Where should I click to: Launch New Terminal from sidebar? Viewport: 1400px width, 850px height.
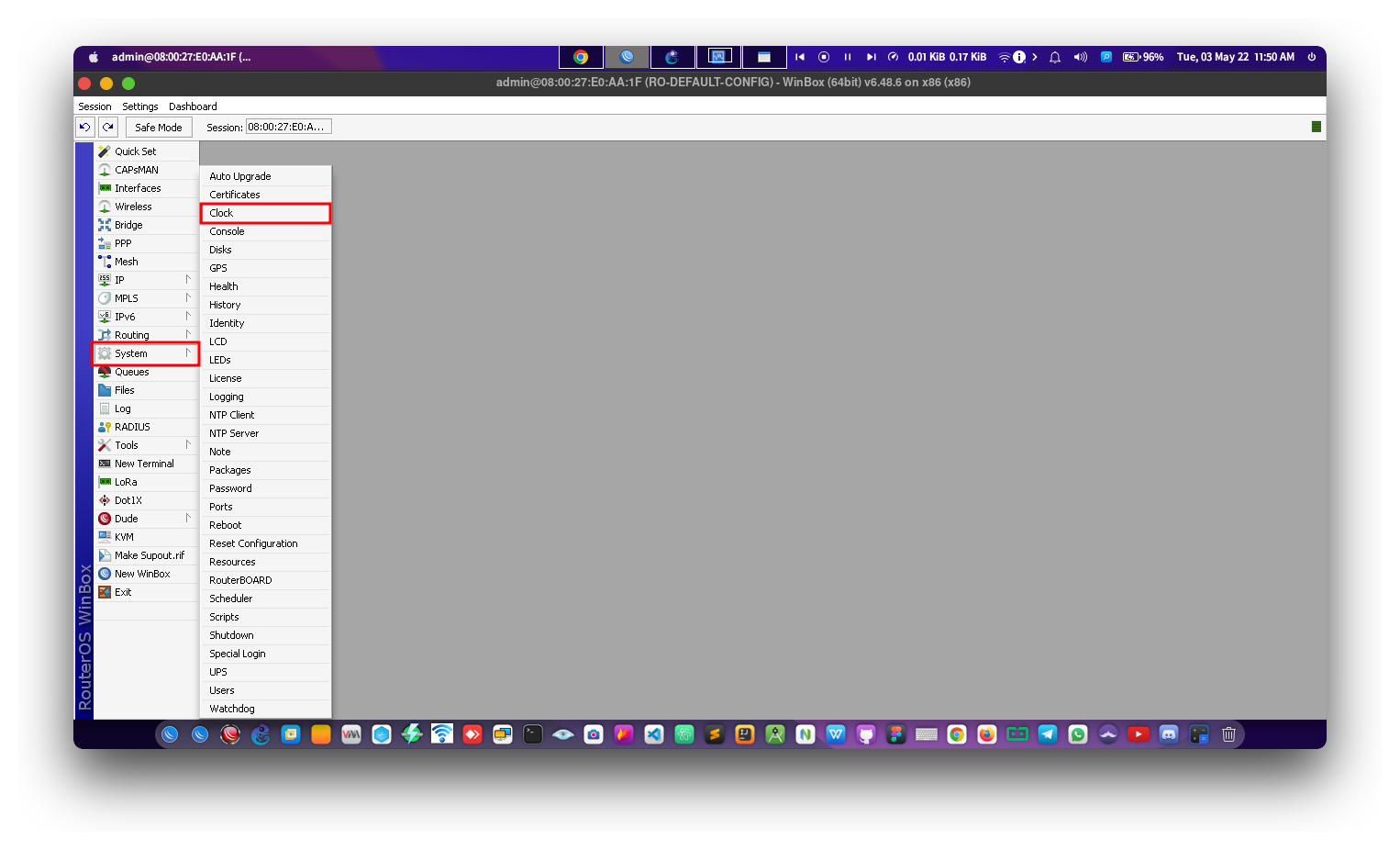[144, 464]
